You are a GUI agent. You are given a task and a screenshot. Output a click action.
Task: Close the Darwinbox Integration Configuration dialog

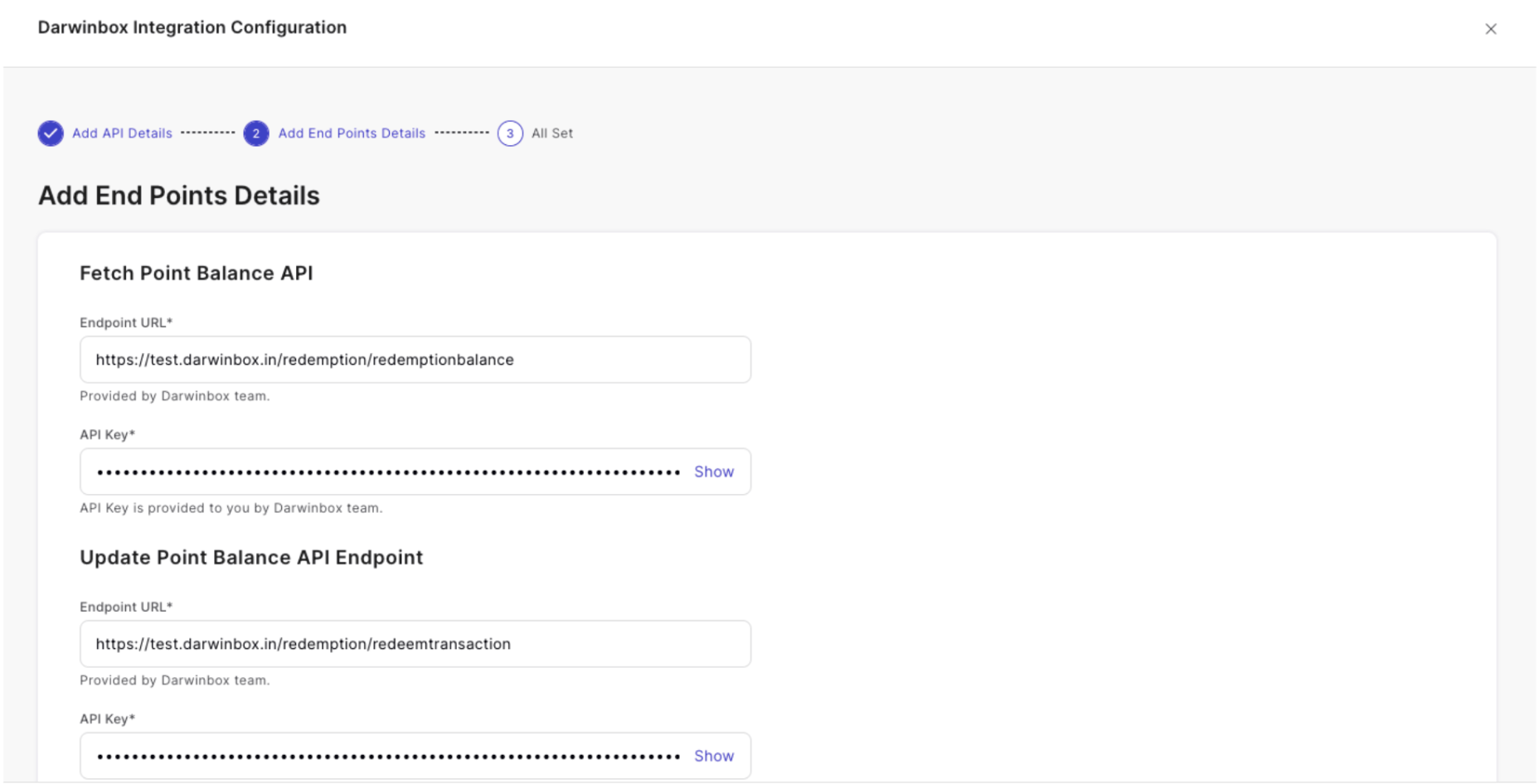(1490, 29)
